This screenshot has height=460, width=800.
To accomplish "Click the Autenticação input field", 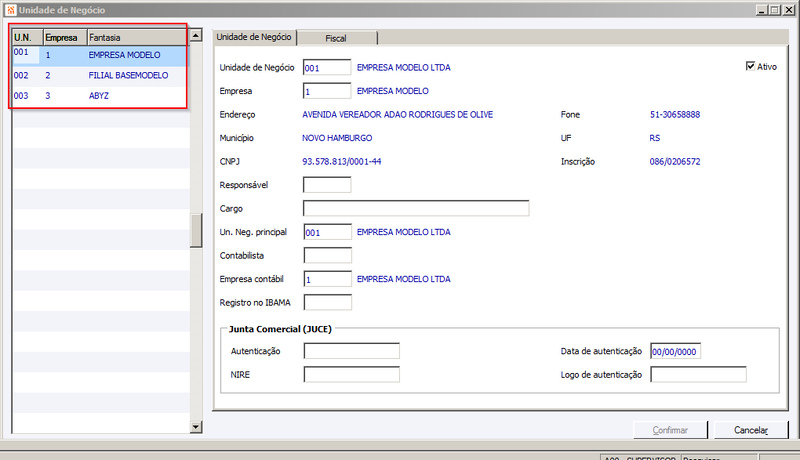I will click(352, 351).
